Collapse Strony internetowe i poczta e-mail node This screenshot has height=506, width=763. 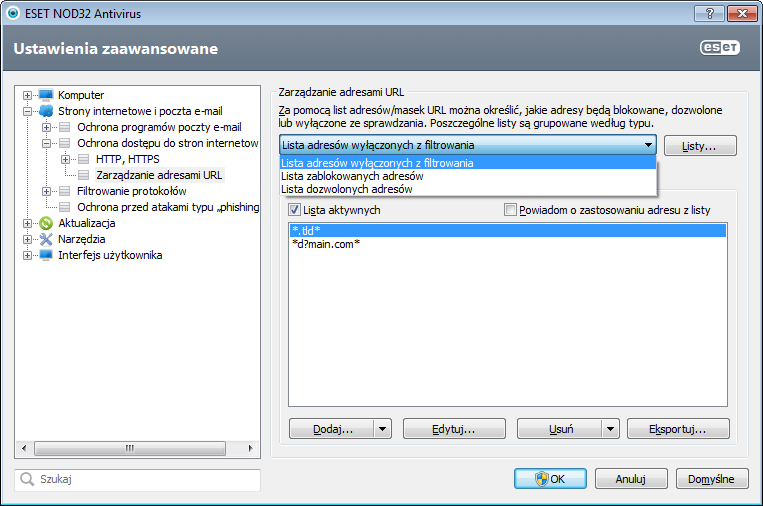point(27,111)
